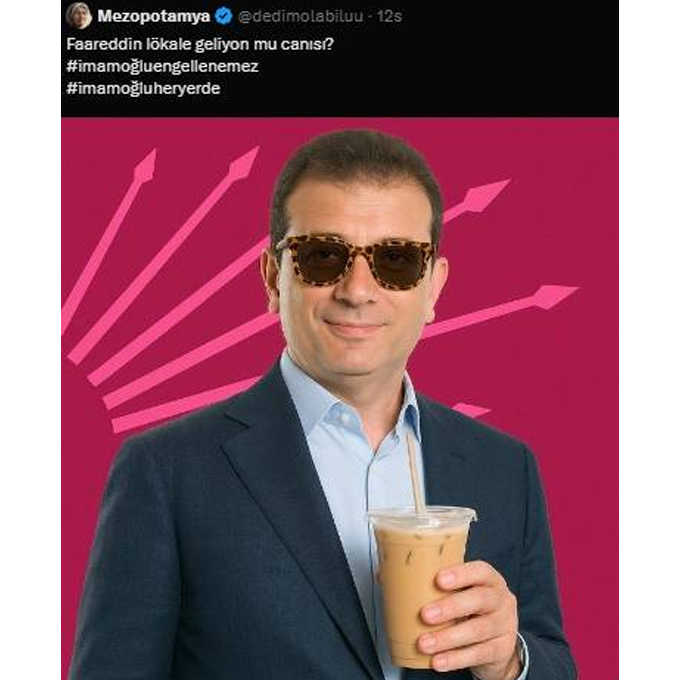
Task: Open the Mezopotamya profile avatar
Action: [79, 16]
